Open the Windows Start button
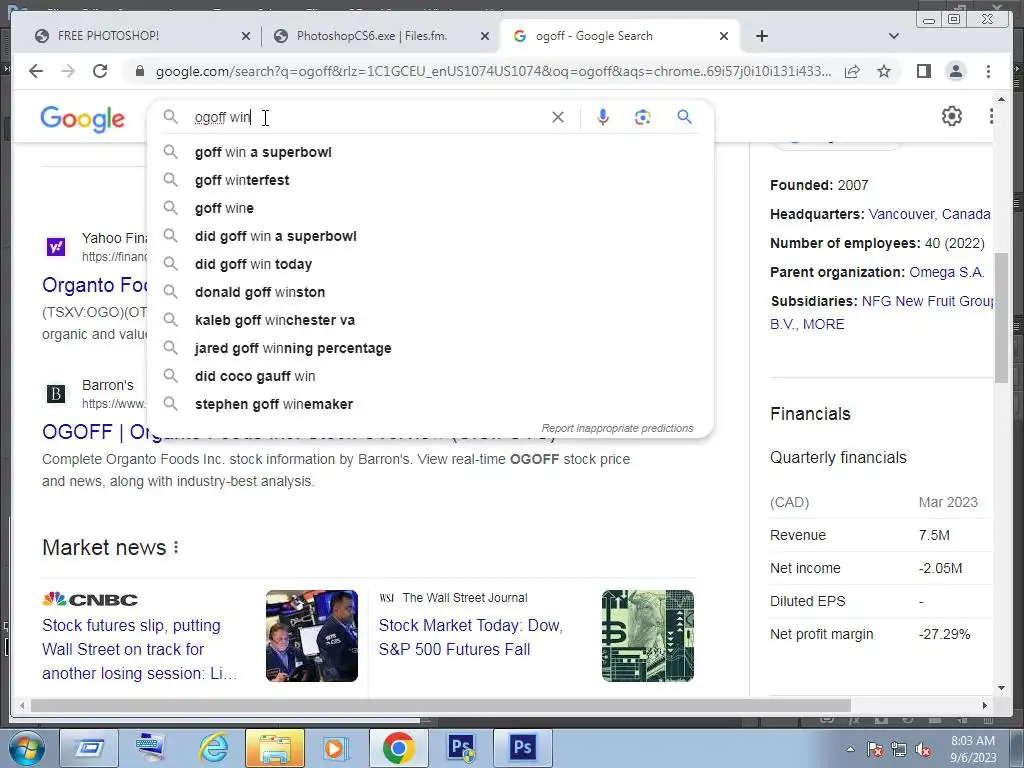Image resolution: width=1024 pixels, height=768 pixels. [x=27, y=748]
